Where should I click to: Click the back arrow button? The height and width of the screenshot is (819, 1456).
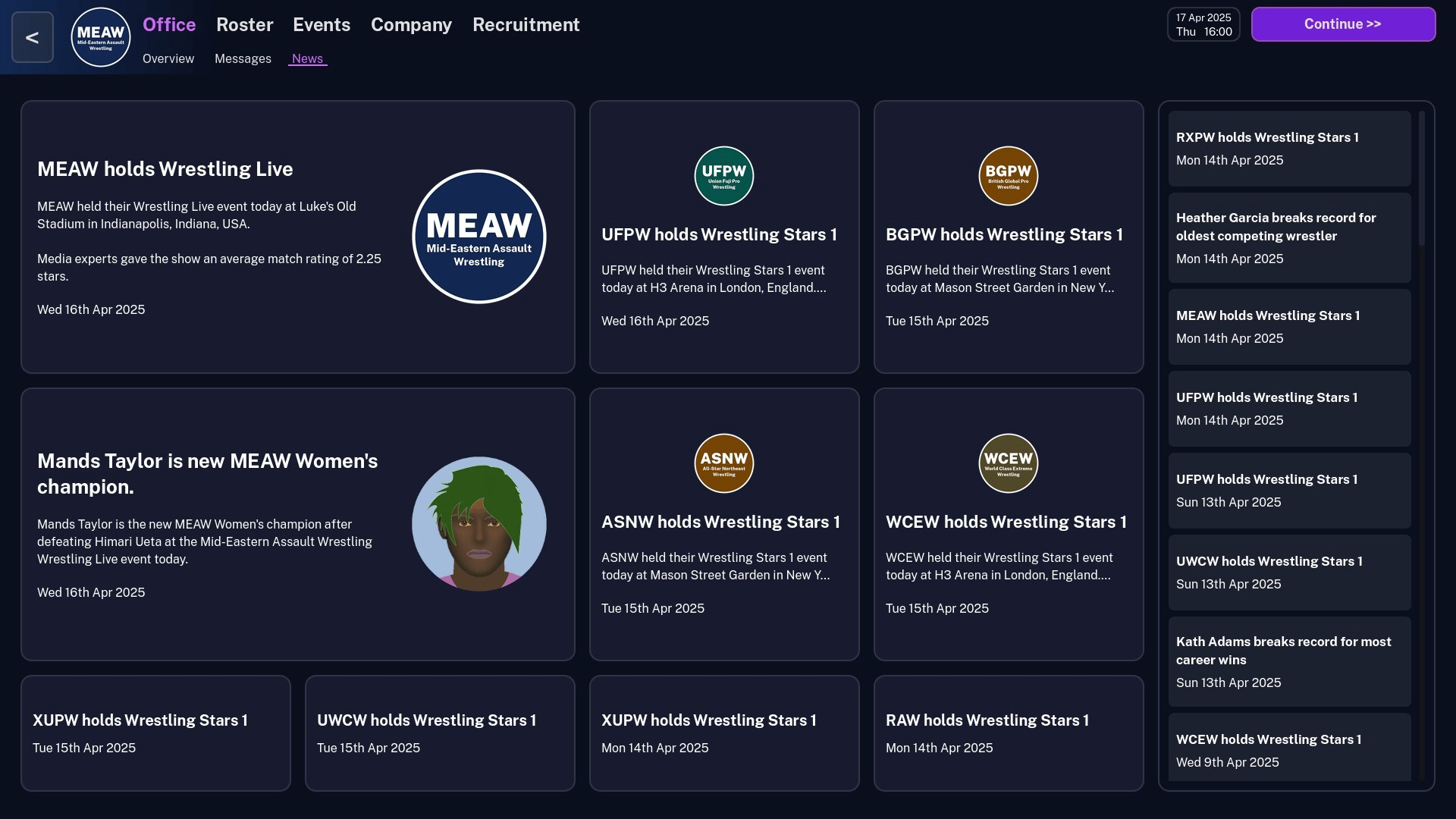33,37
